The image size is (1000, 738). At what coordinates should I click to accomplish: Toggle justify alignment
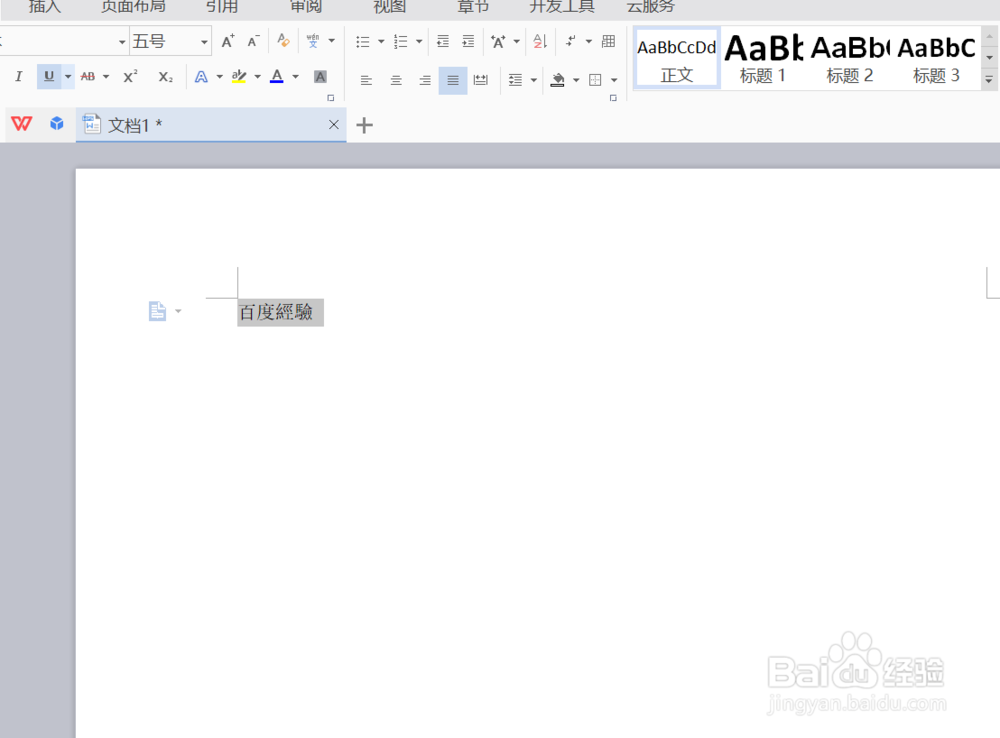453,80
